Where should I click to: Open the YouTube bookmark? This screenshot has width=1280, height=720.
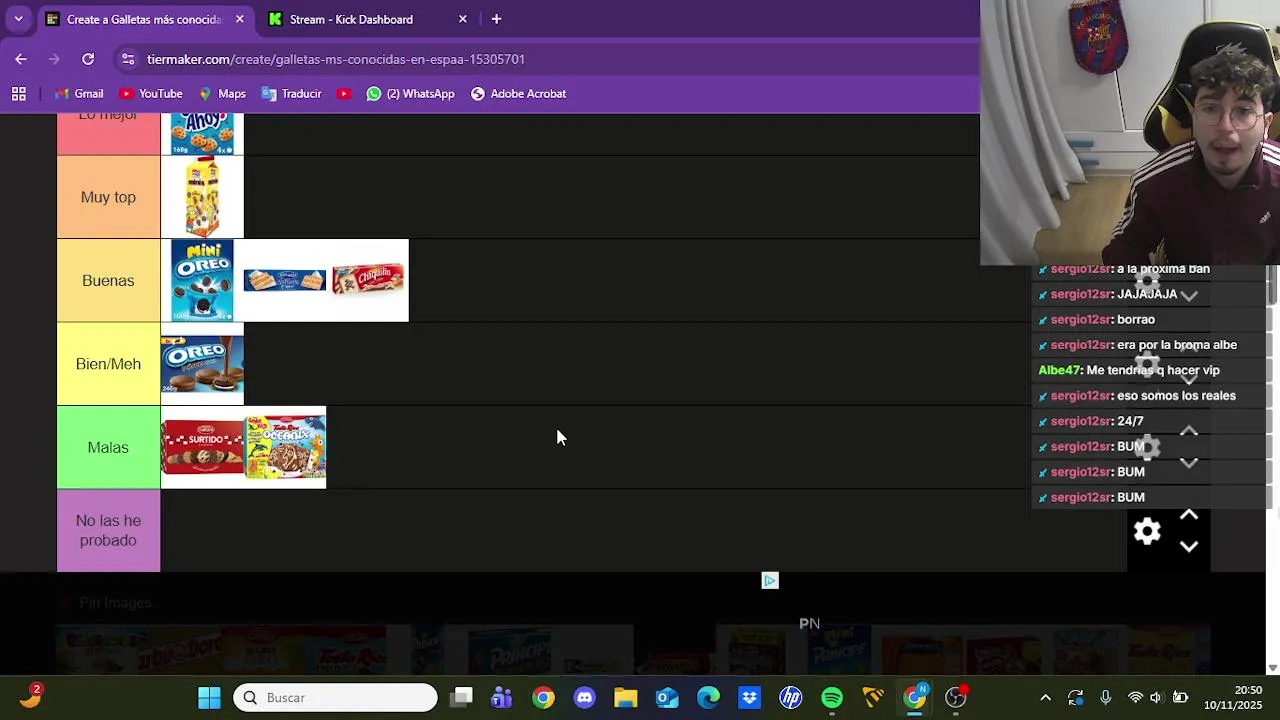151,94
